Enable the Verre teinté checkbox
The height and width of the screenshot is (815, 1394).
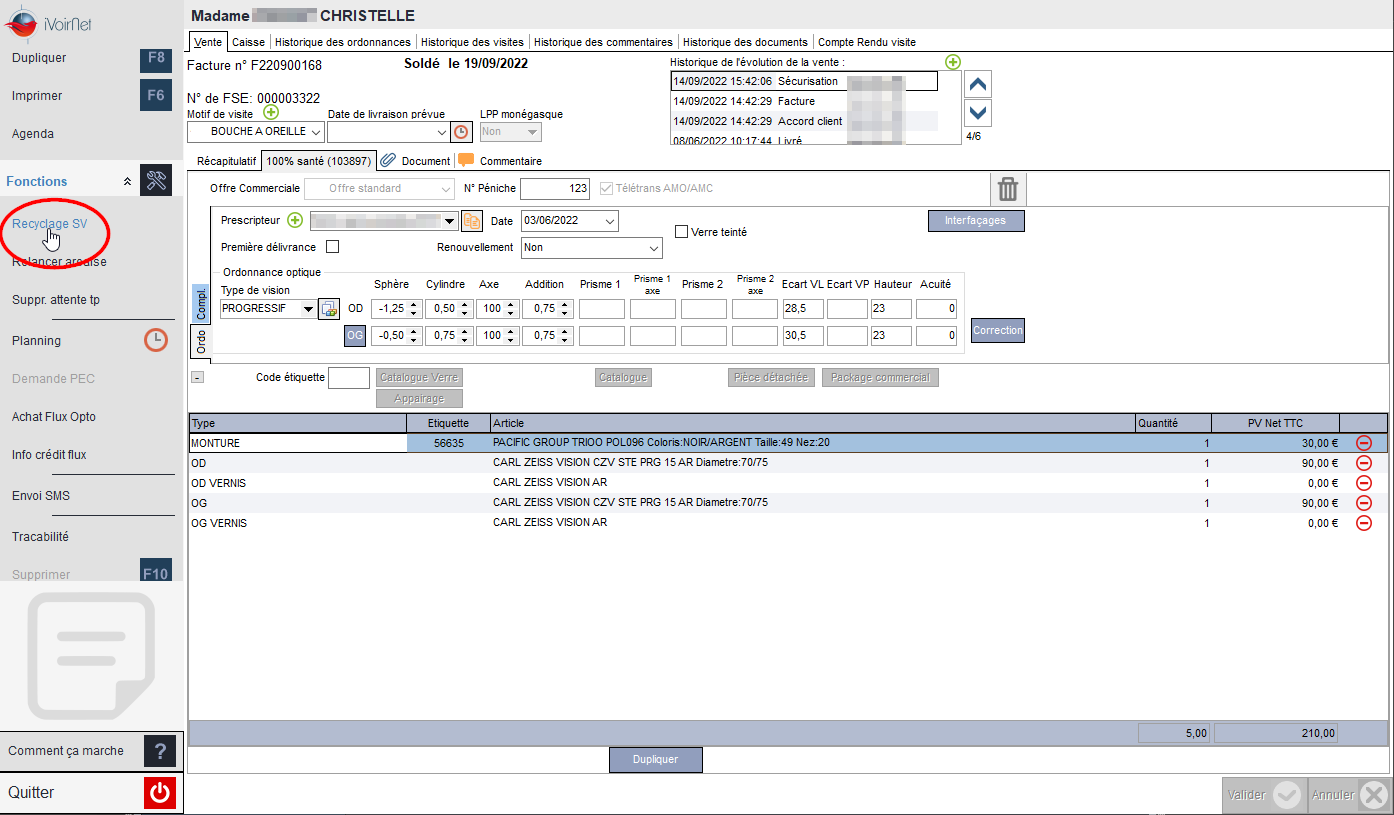click(x=682, y=232)
